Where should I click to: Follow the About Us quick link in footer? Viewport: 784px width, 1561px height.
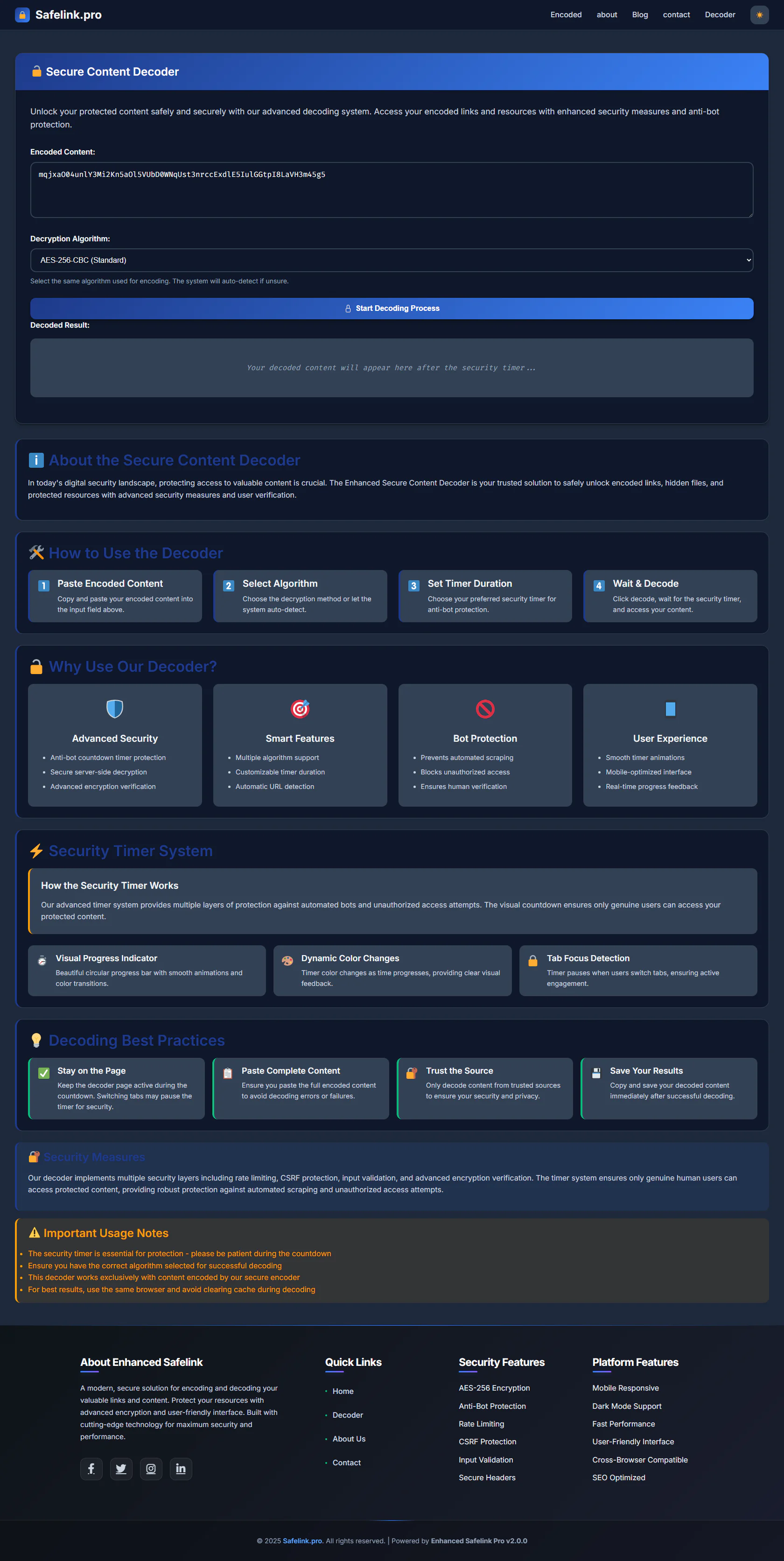pos(349,1439)
